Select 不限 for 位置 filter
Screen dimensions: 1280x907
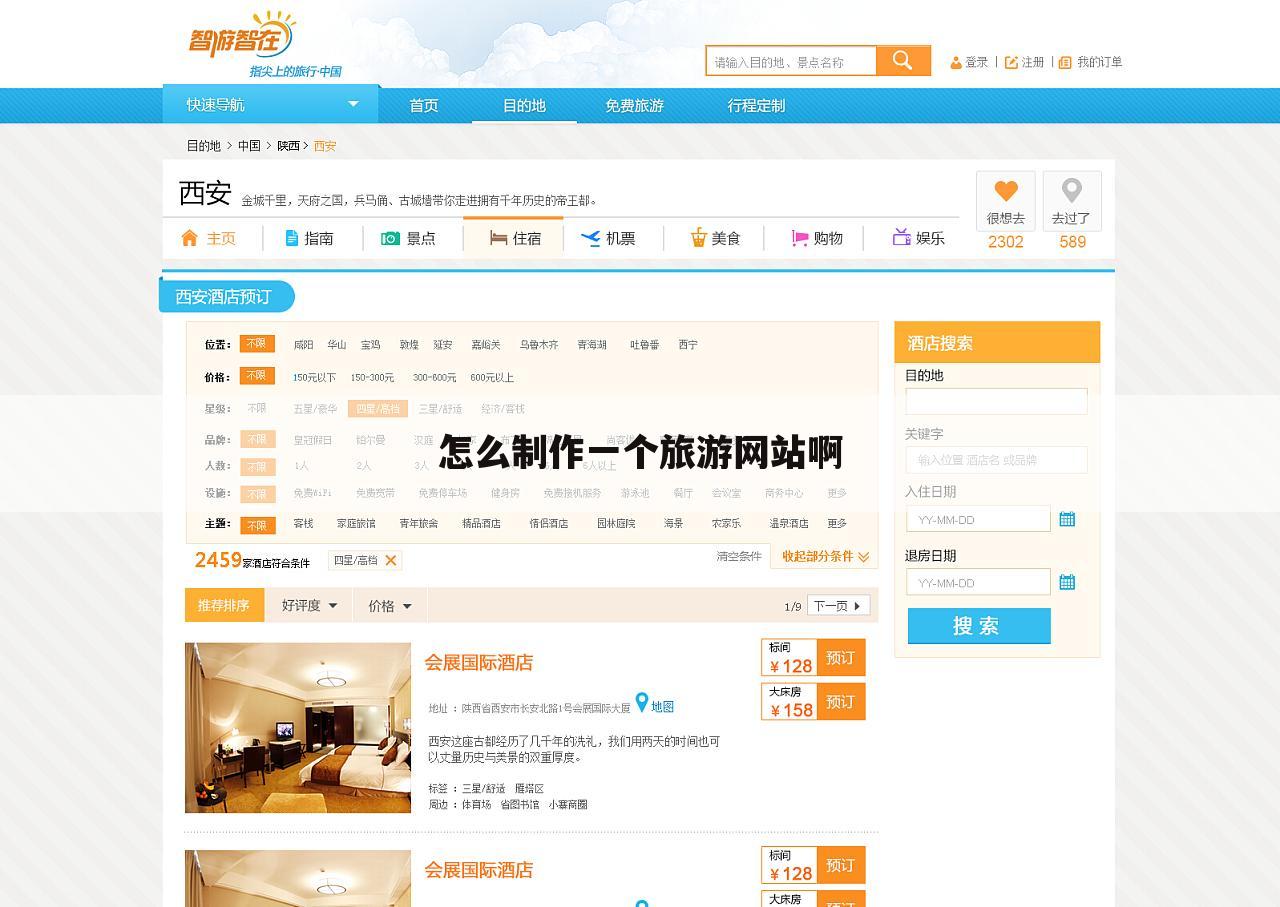pos(257,344)
